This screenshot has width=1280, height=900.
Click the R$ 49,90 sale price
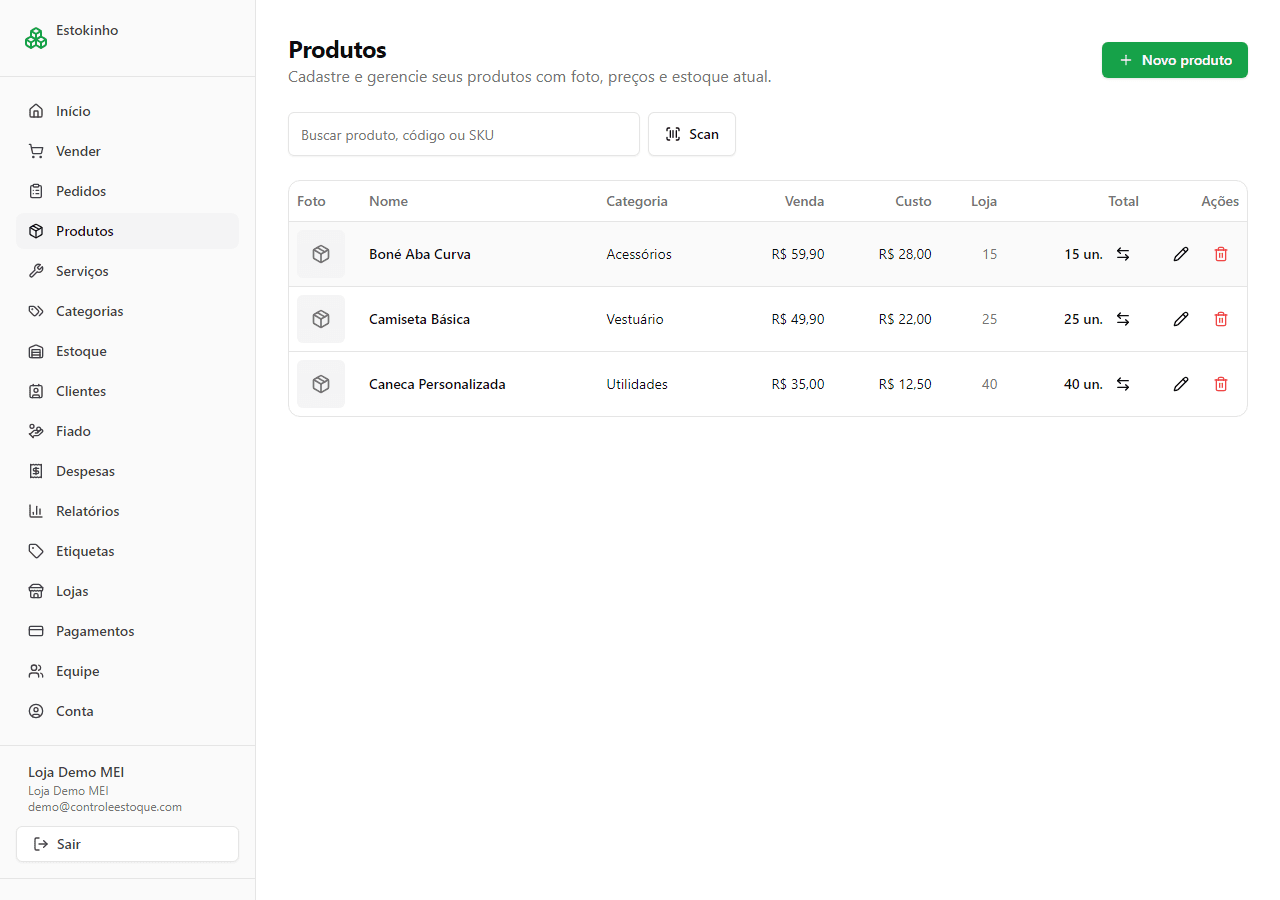[x=798, y=319]
